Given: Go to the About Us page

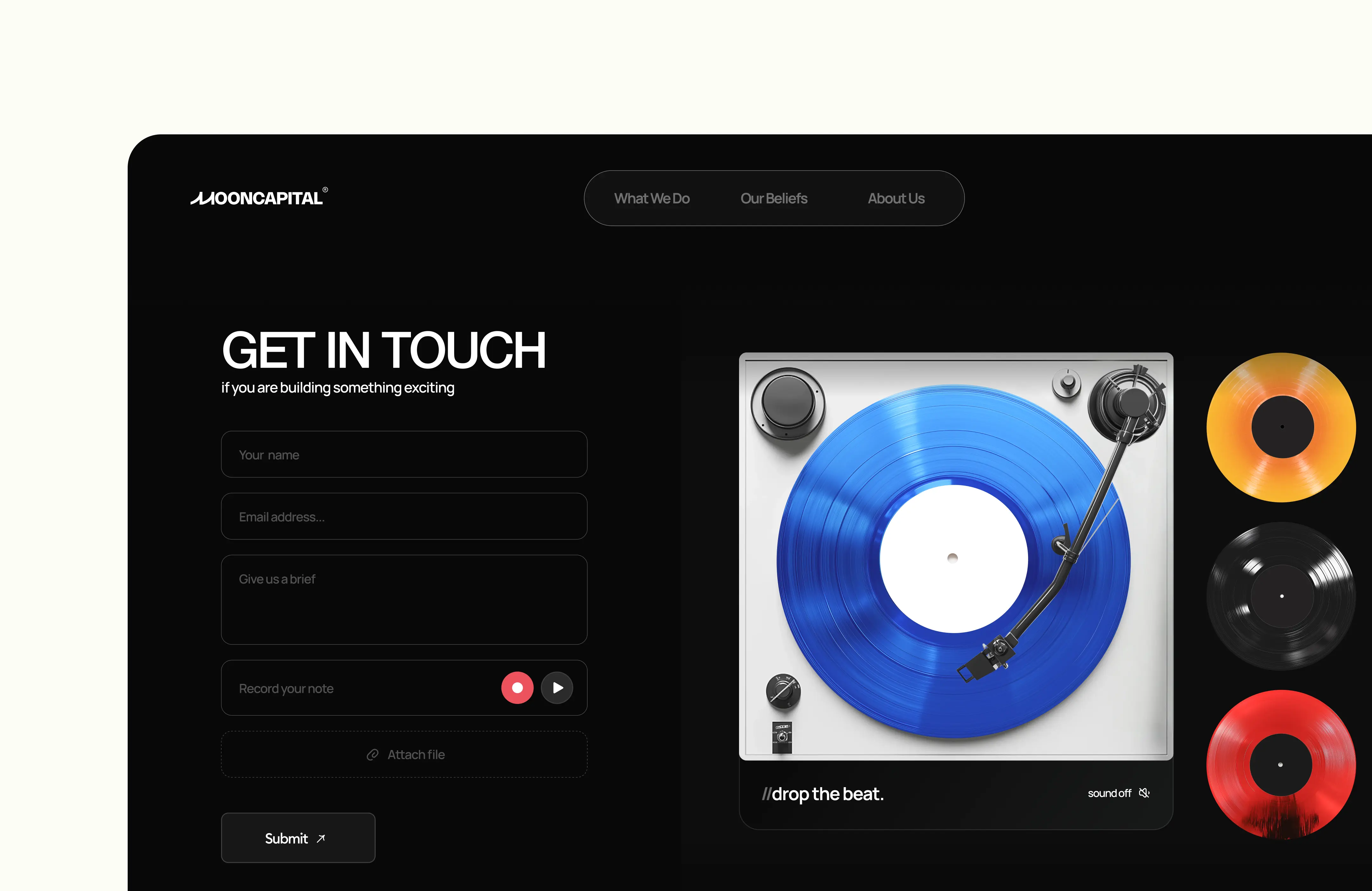Looking at the screenshot, I should (896, 199).
